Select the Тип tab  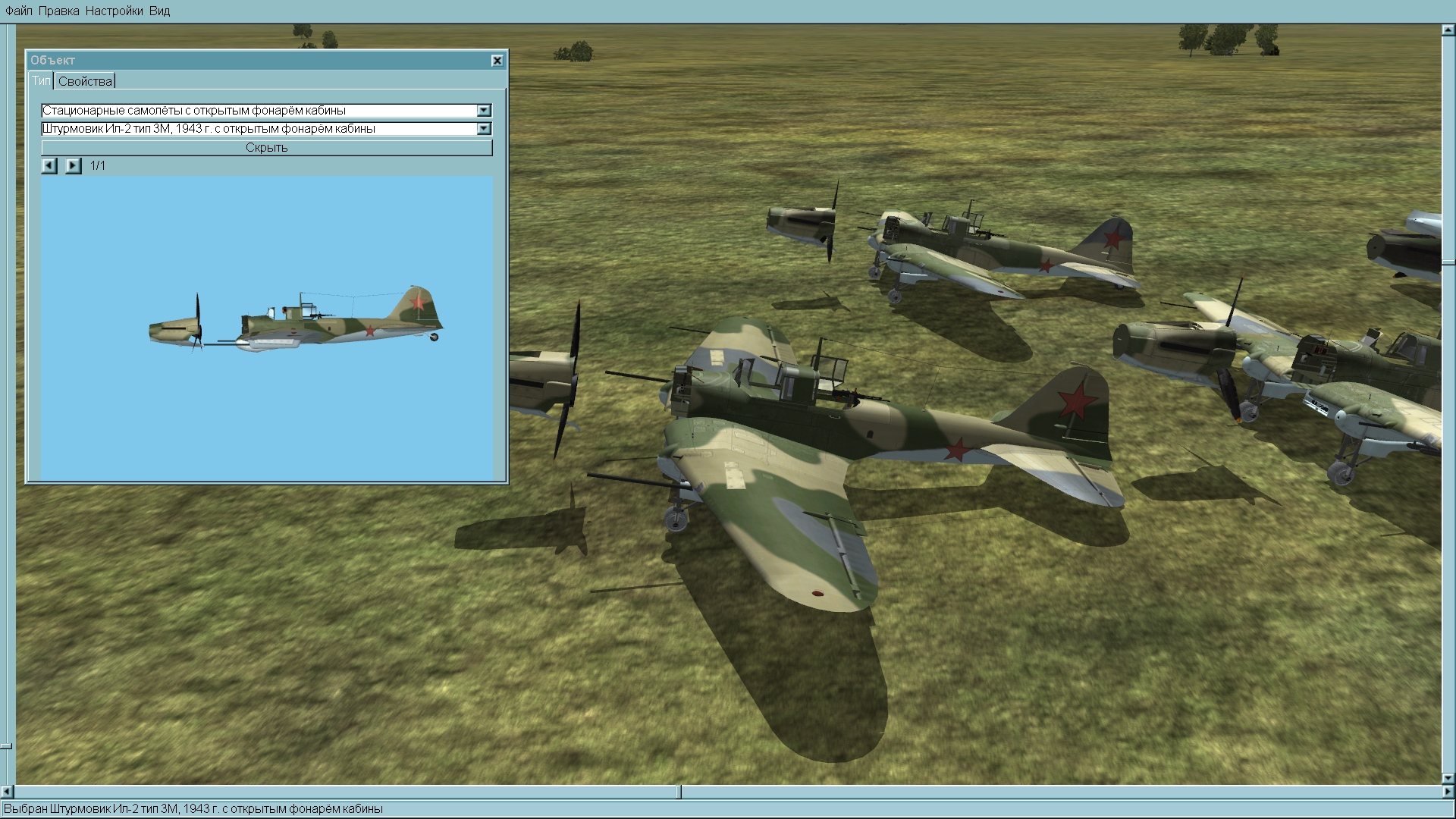41,80
